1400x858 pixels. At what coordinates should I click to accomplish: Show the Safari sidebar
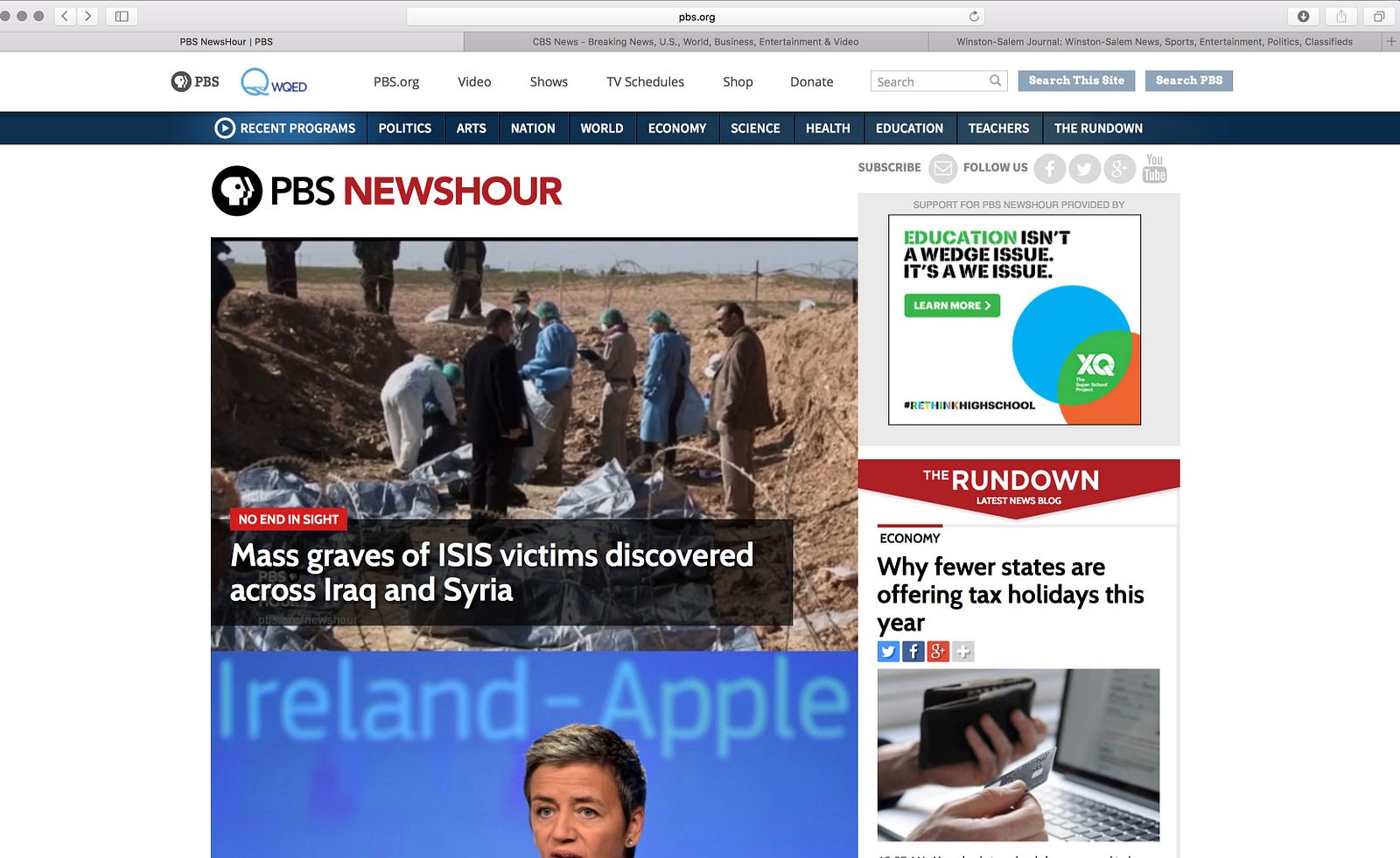[x=122, y=16]
